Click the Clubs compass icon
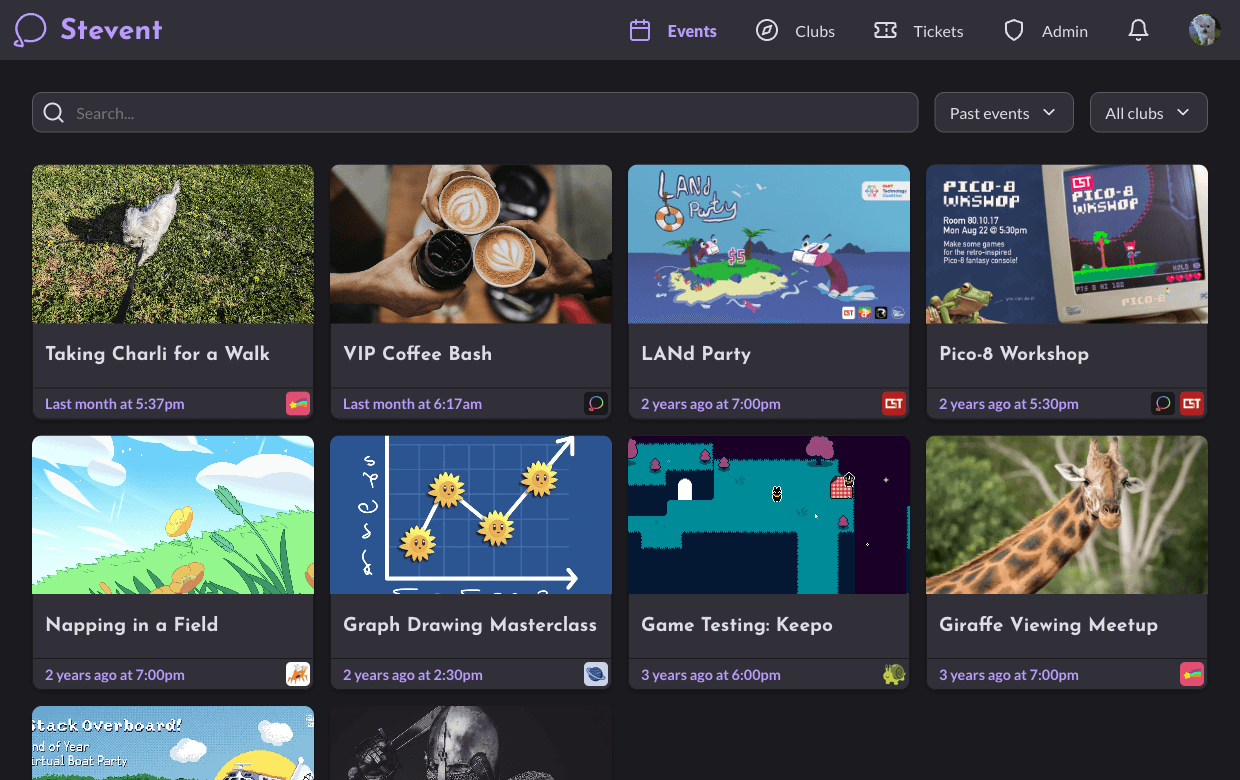The image size is (1240, 780). tap(767, 31)
